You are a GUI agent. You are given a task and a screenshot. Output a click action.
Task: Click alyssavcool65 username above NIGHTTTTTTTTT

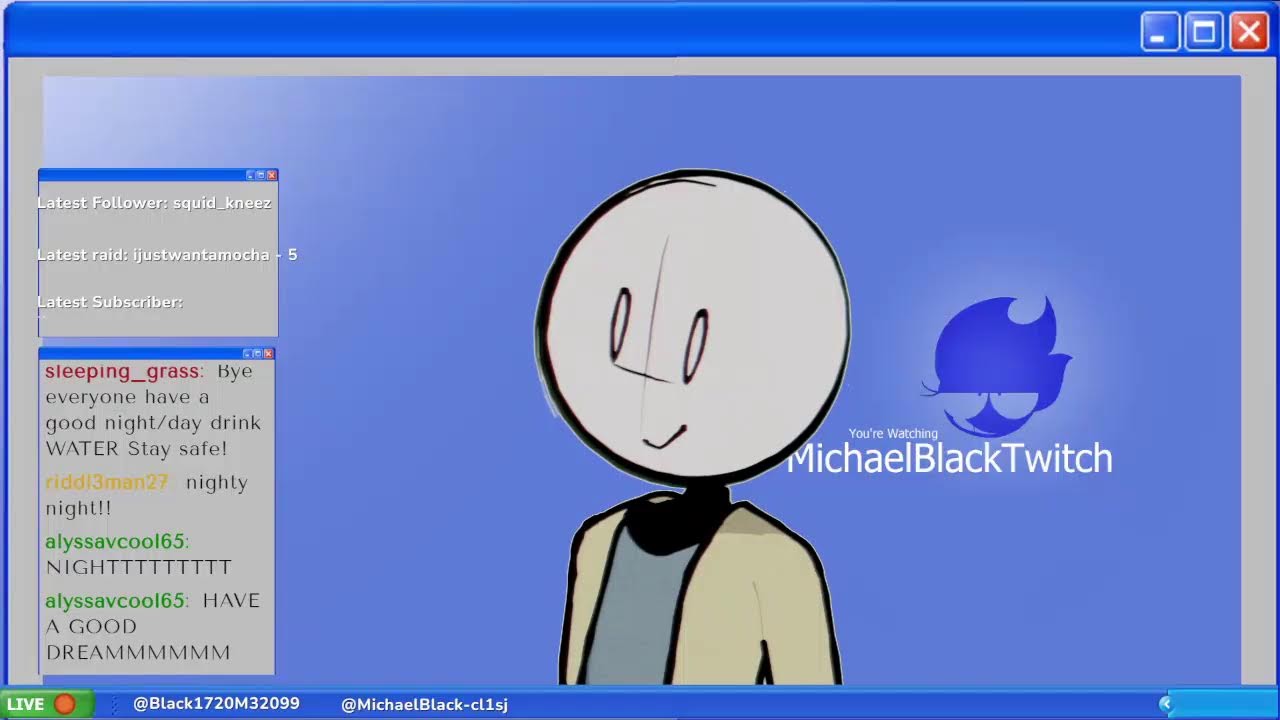click(x=115, y=541)
